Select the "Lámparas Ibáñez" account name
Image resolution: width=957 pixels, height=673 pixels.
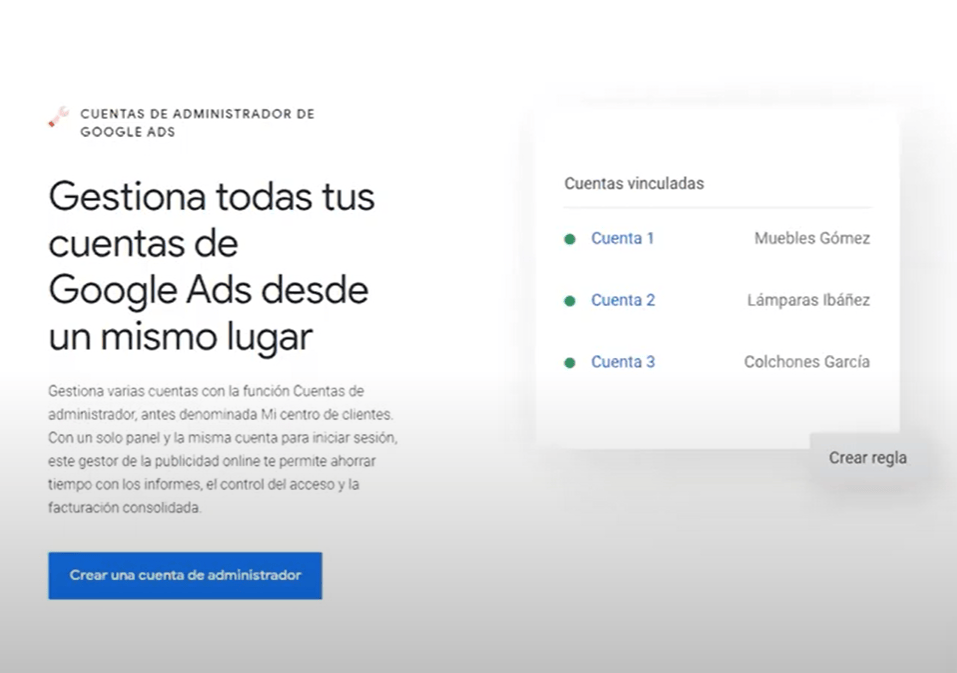pyautogui.click(x=807, y=300)
